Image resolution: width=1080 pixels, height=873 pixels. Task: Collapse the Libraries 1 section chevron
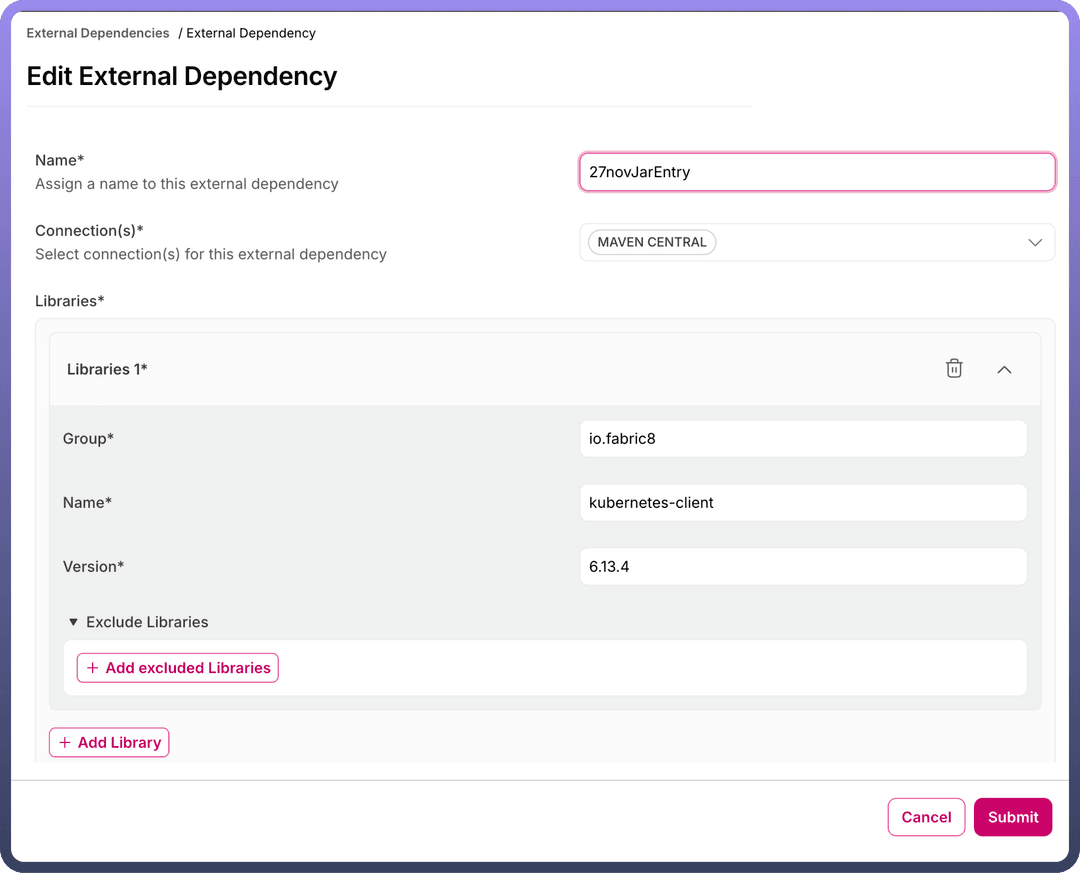pyautogui.click(x=1004, y=369)
